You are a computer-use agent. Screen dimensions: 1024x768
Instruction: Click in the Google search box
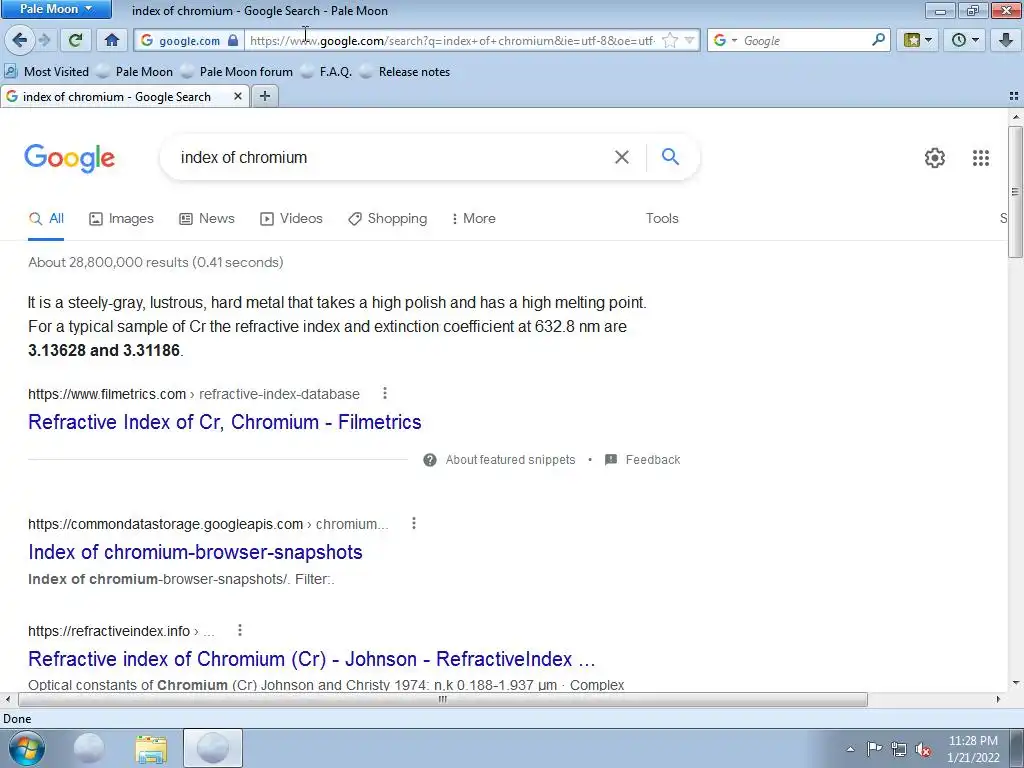click(x=392, y=157)
